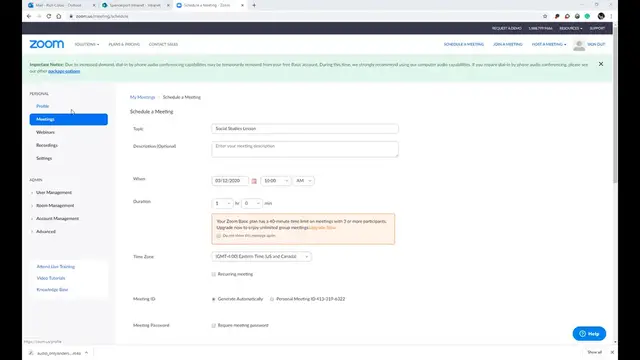Select the Personal Meeting ID option
Image resolution: width=640 pixels, height=360 pixels.
point(272,299)
